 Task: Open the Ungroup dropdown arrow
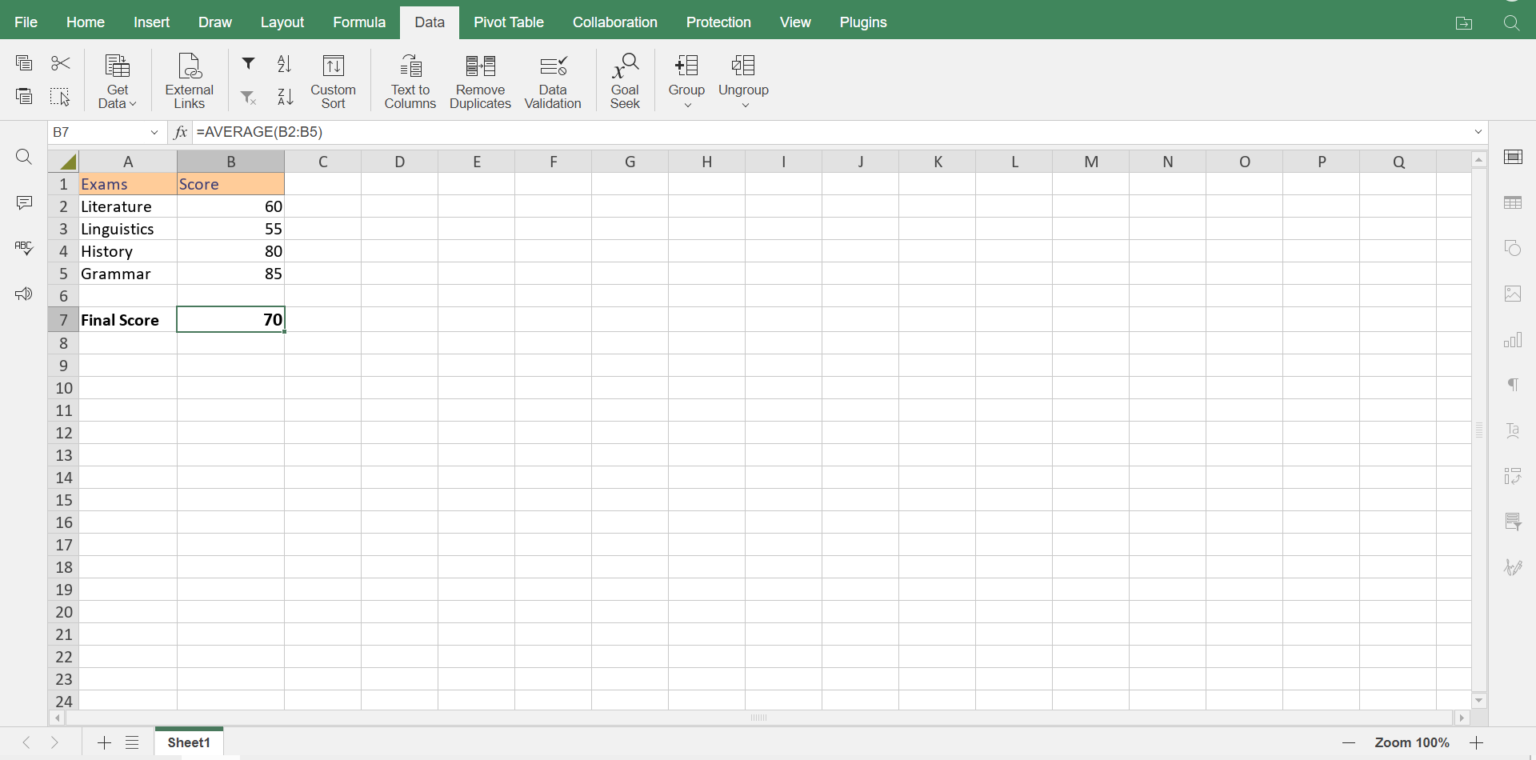click(745, 105)
